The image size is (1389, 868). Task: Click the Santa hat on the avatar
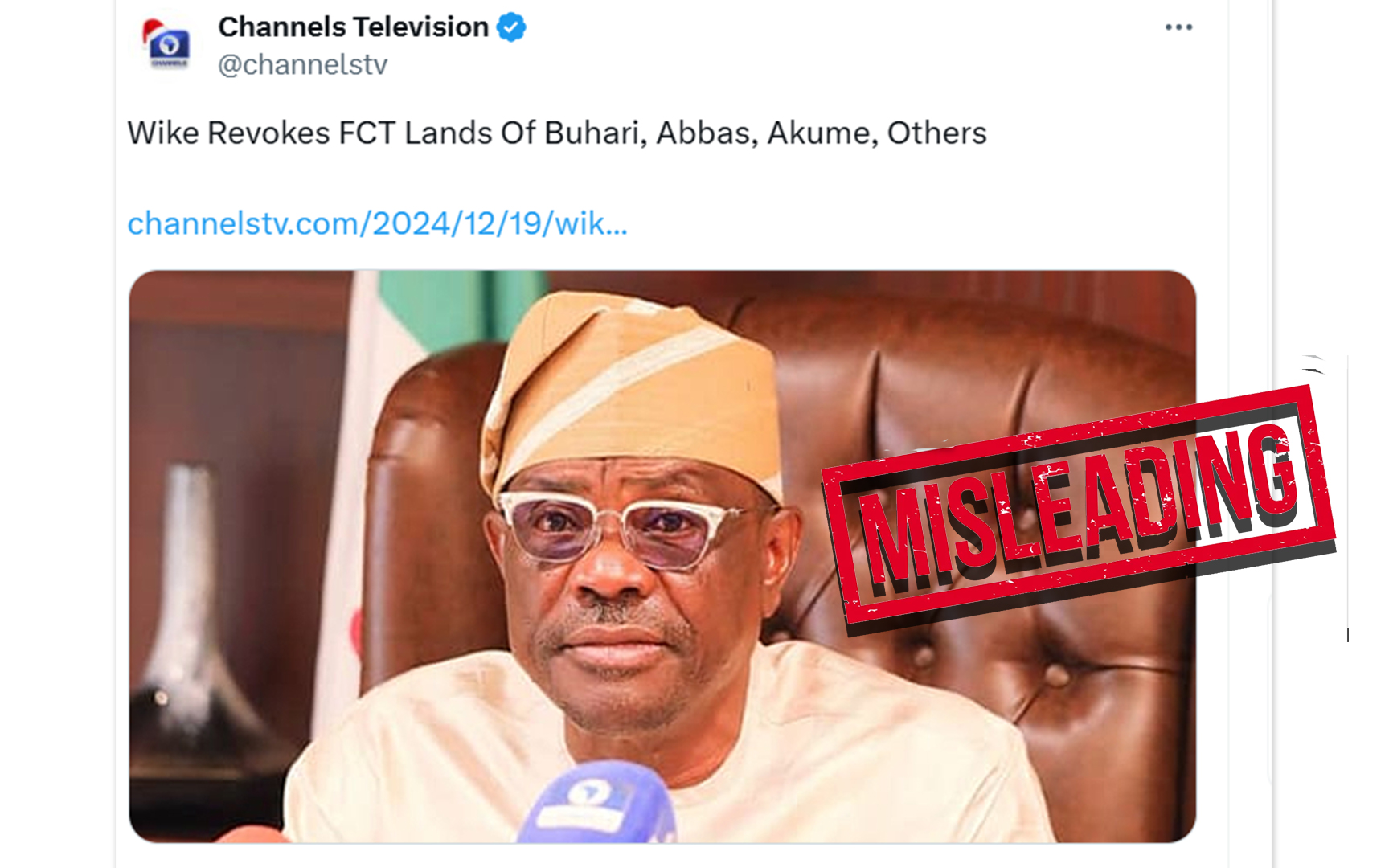coord(153,31)
